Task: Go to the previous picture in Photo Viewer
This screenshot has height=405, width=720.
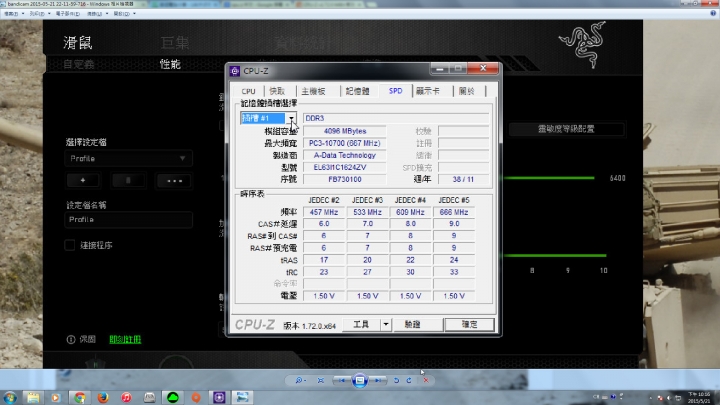Action: pyautogui.click(x=342, y=380)
